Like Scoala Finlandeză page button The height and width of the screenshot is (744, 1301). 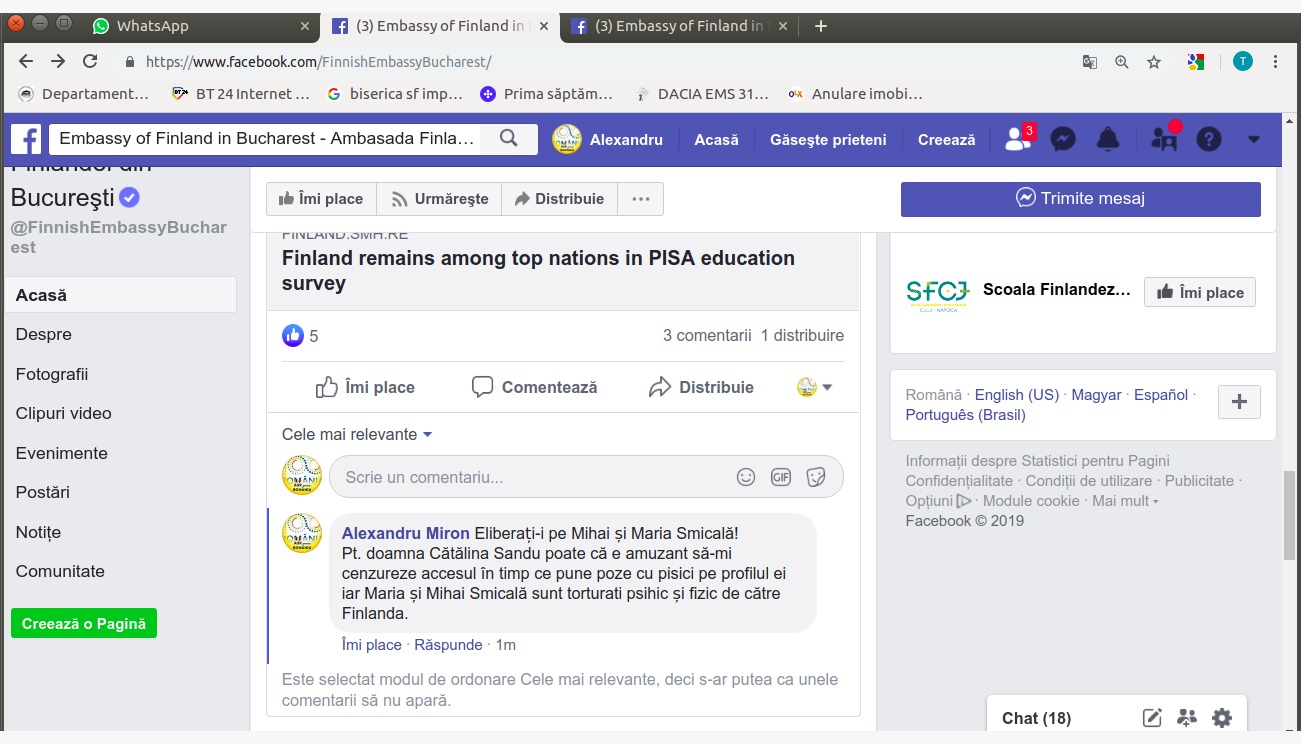click(x=1200, y=292)
